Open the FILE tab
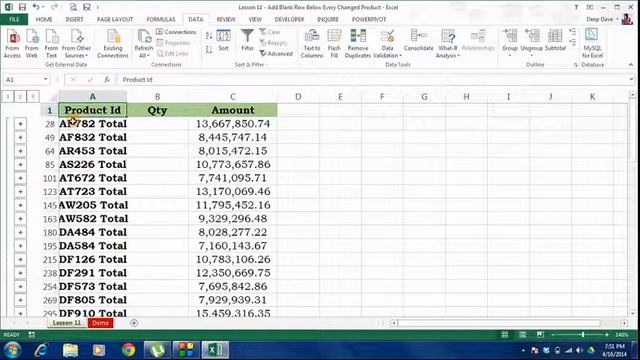Image resolution: width=640 pixels, height=360 pixels. pos(14,19)
